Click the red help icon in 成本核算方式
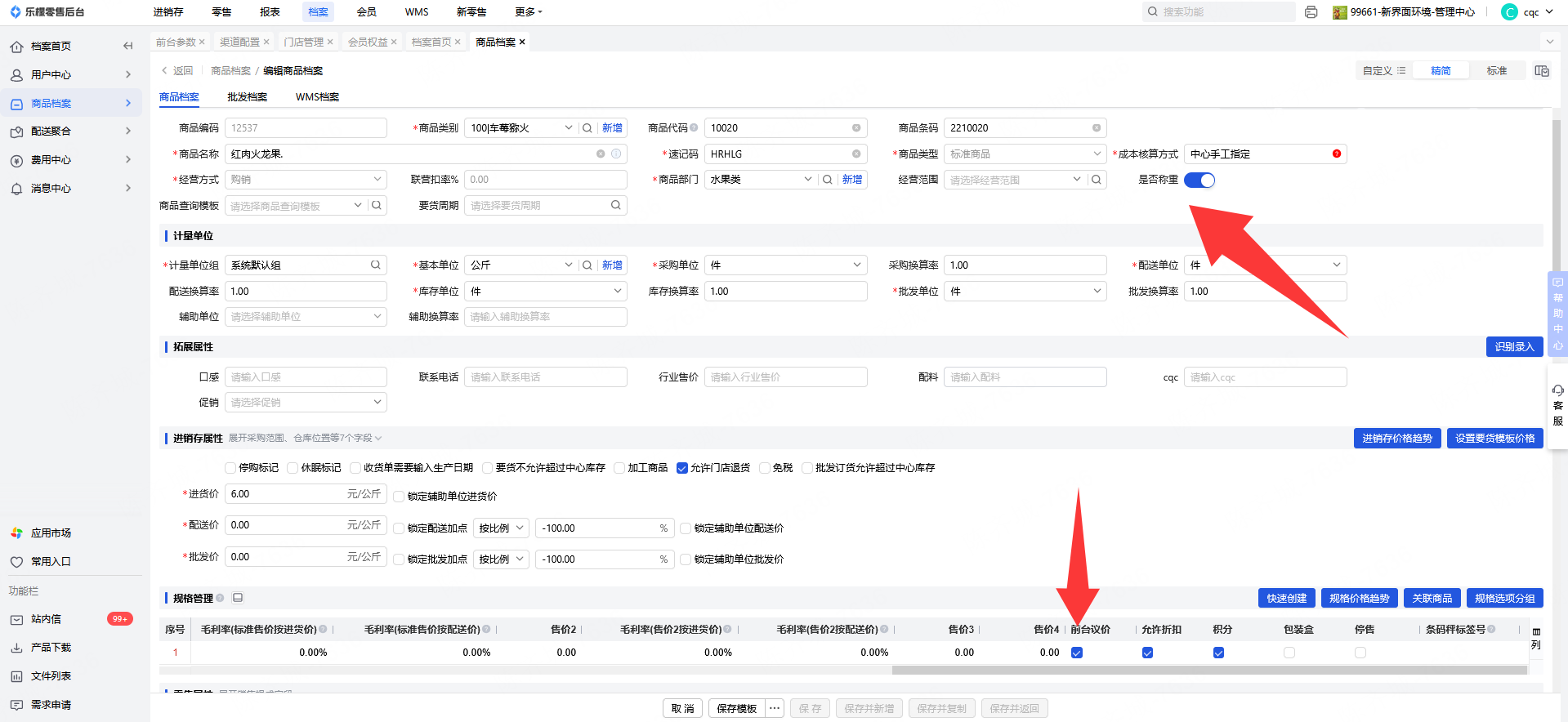The image size is (1568, 722). coord(1337,154)
